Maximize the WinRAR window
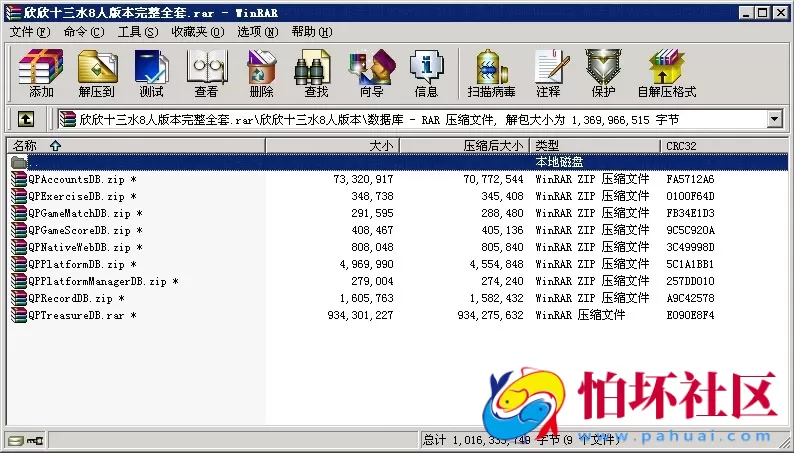The width and height of the screenshot is (794, 453). [763, 13]
